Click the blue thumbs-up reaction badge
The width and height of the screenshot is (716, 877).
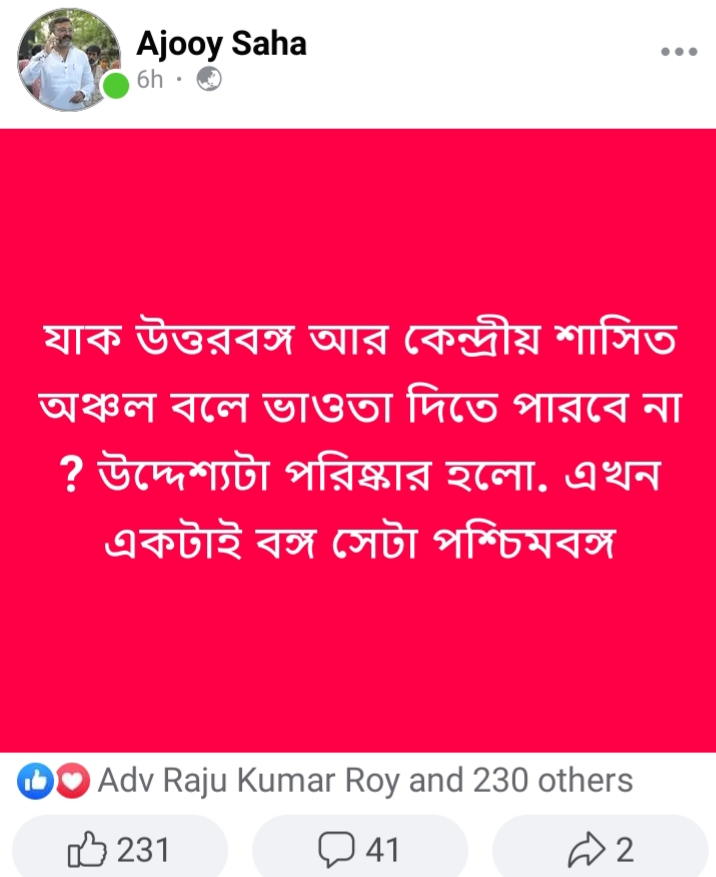click(35, 780)
